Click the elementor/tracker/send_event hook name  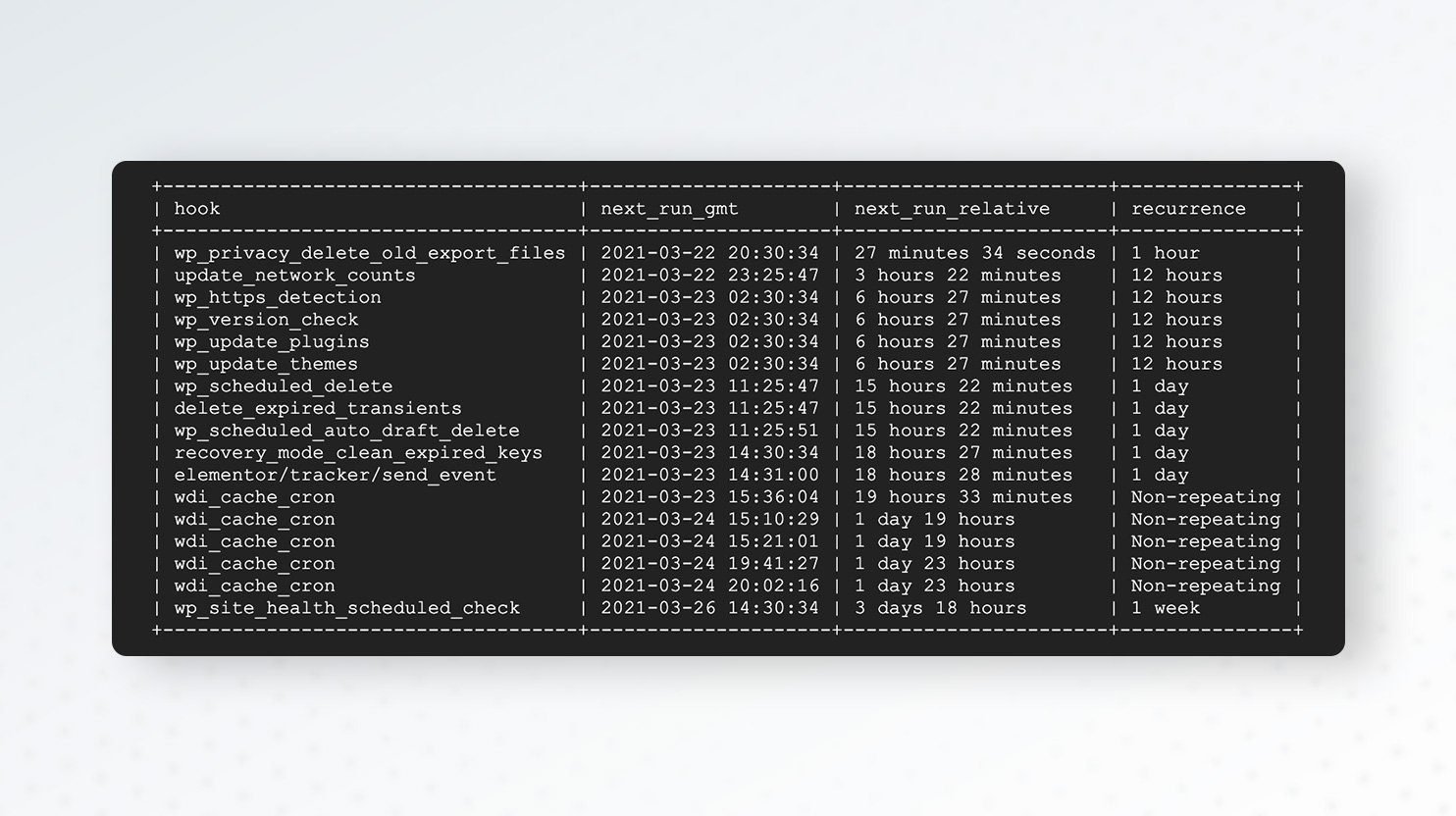pyautogui.click(x=336, y=475)
